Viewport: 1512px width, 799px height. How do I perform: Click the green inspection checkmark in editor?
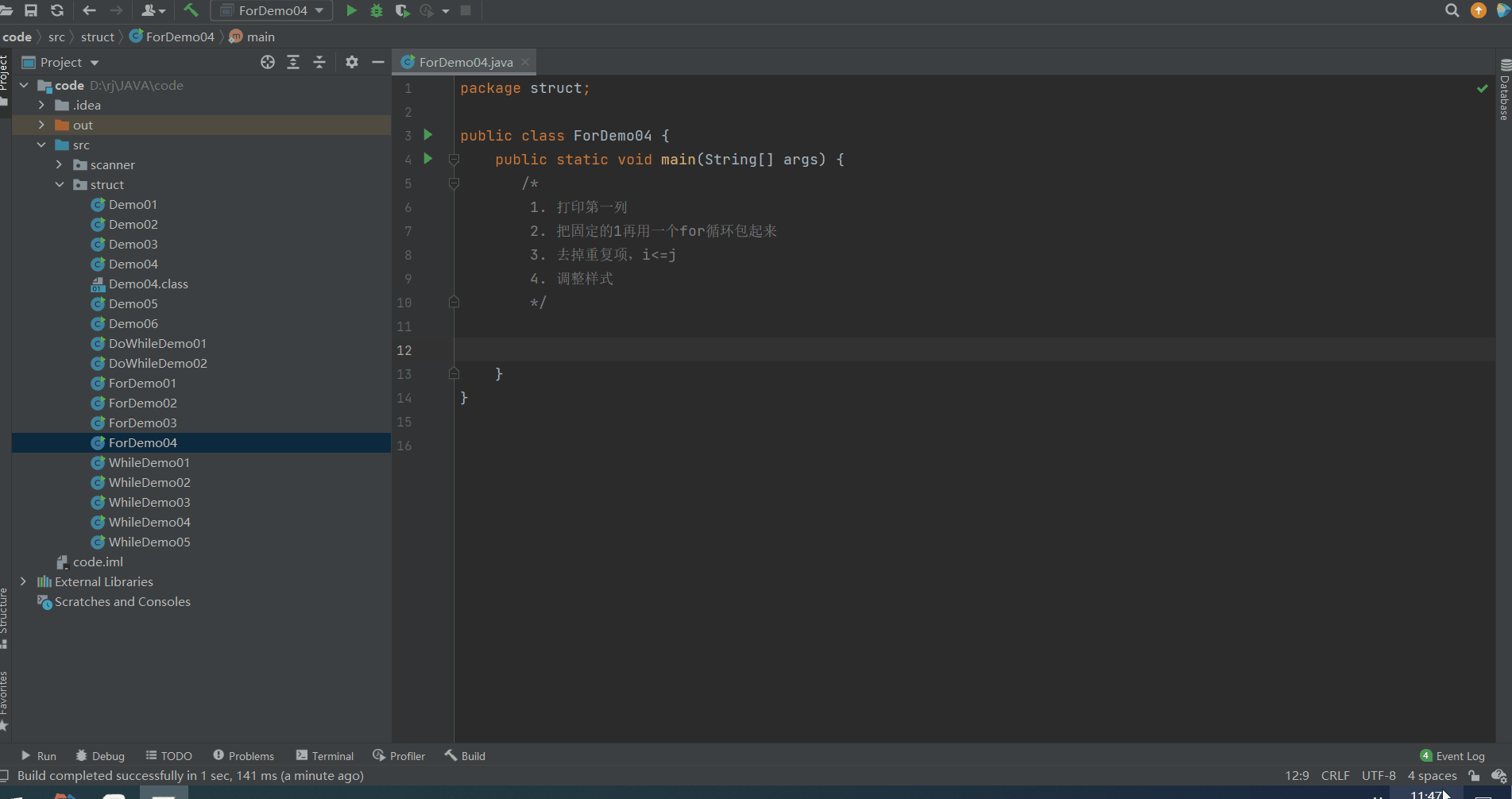click(x=1482, y=88)
